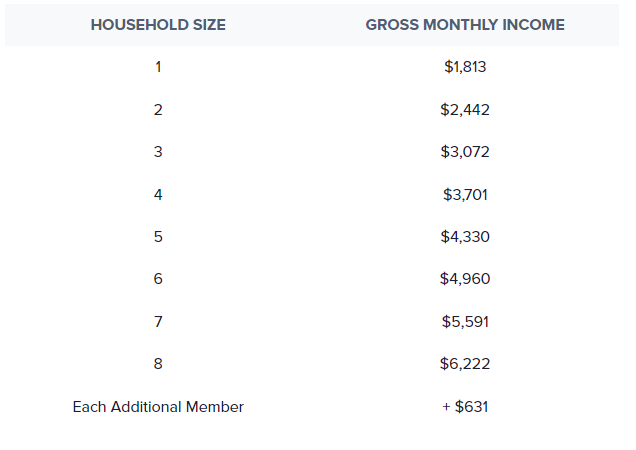Click household size 2 cell
This screenshot has width=636, height=450.
(158, 110)
